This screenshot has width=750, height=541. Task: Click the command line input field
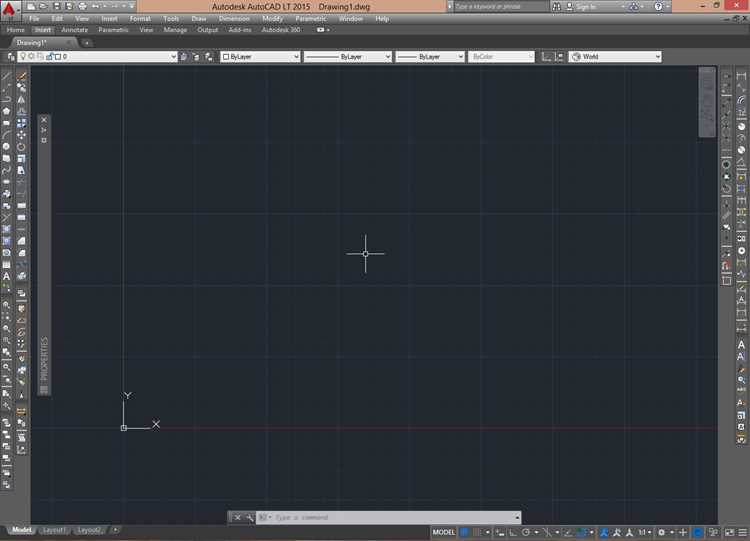click(388, 517)
